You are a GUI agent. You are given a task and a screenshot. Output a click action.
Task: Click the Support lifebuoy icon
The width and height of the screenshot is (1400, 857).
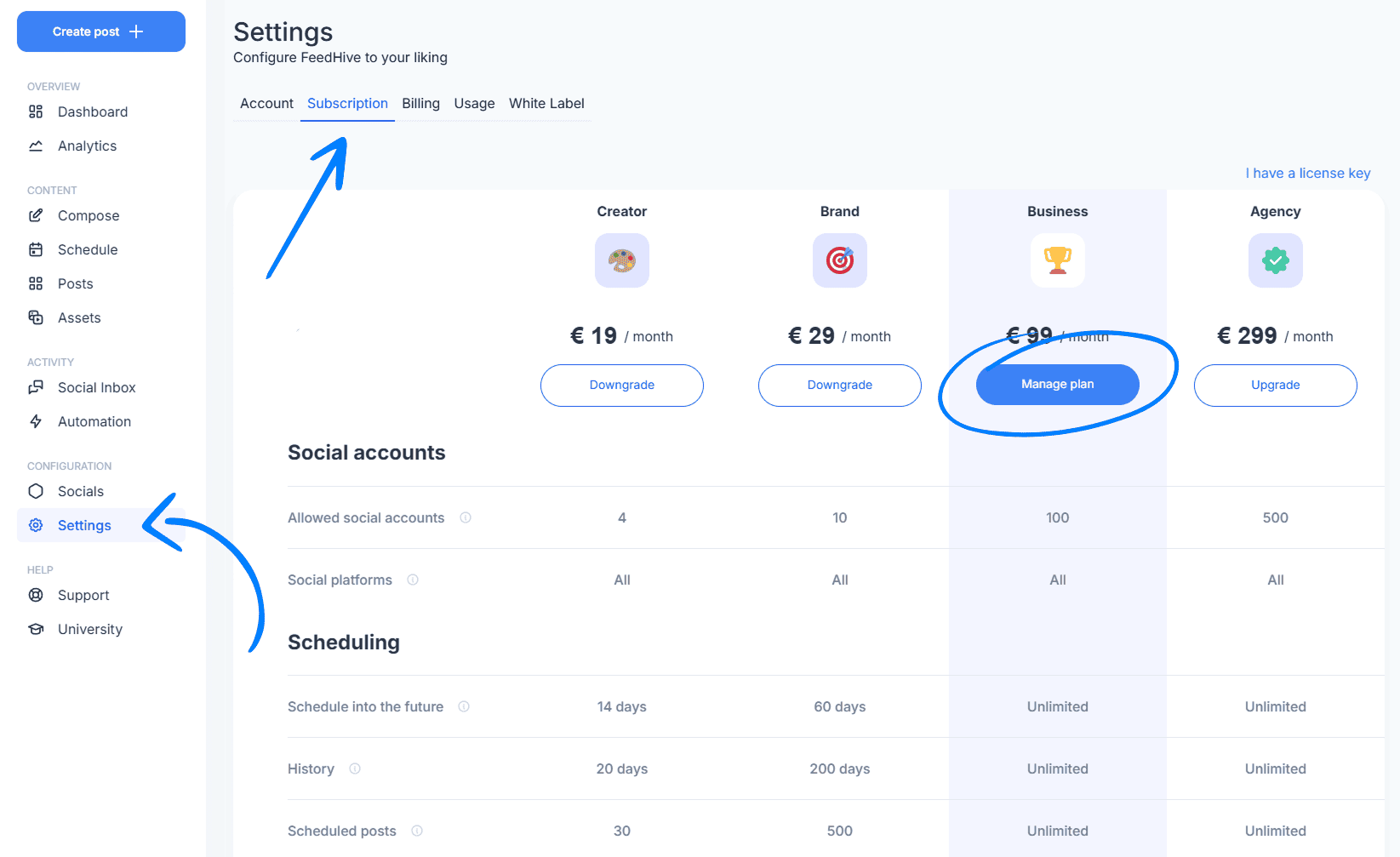tap(36, 595)
